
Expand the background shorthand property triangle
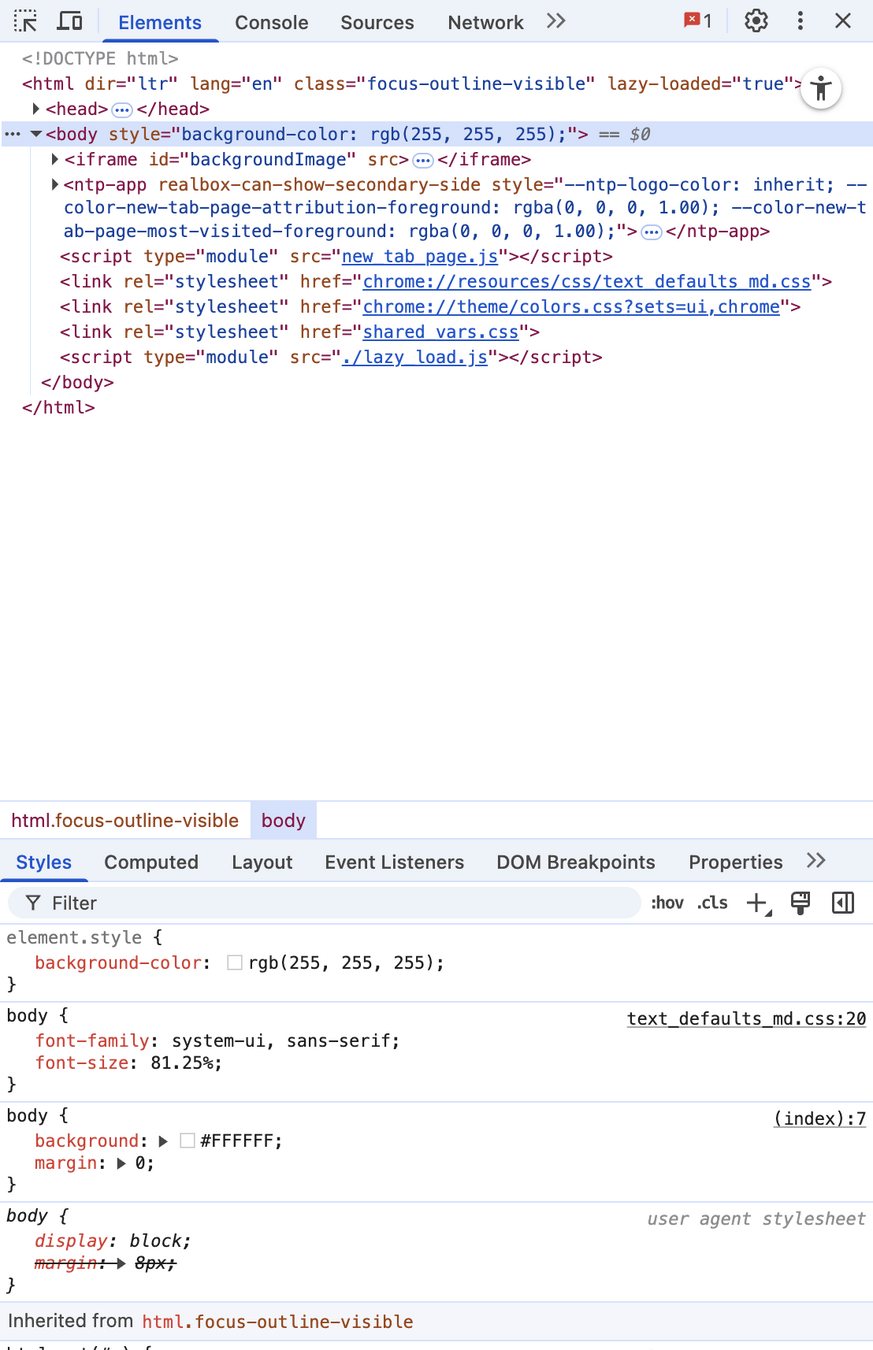click(x=163, y=1141)
